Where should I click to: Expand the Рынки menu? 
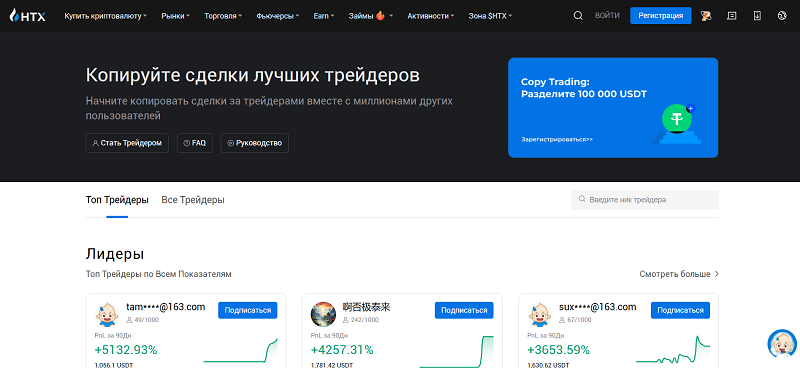(x=176, y=16)
